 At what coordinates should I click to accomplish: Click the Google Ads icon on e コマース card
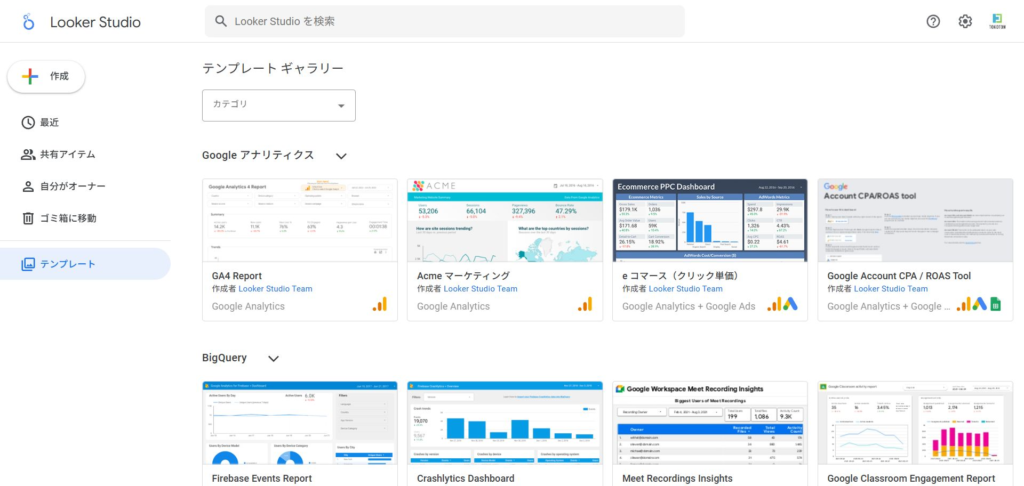coord(790,304)
